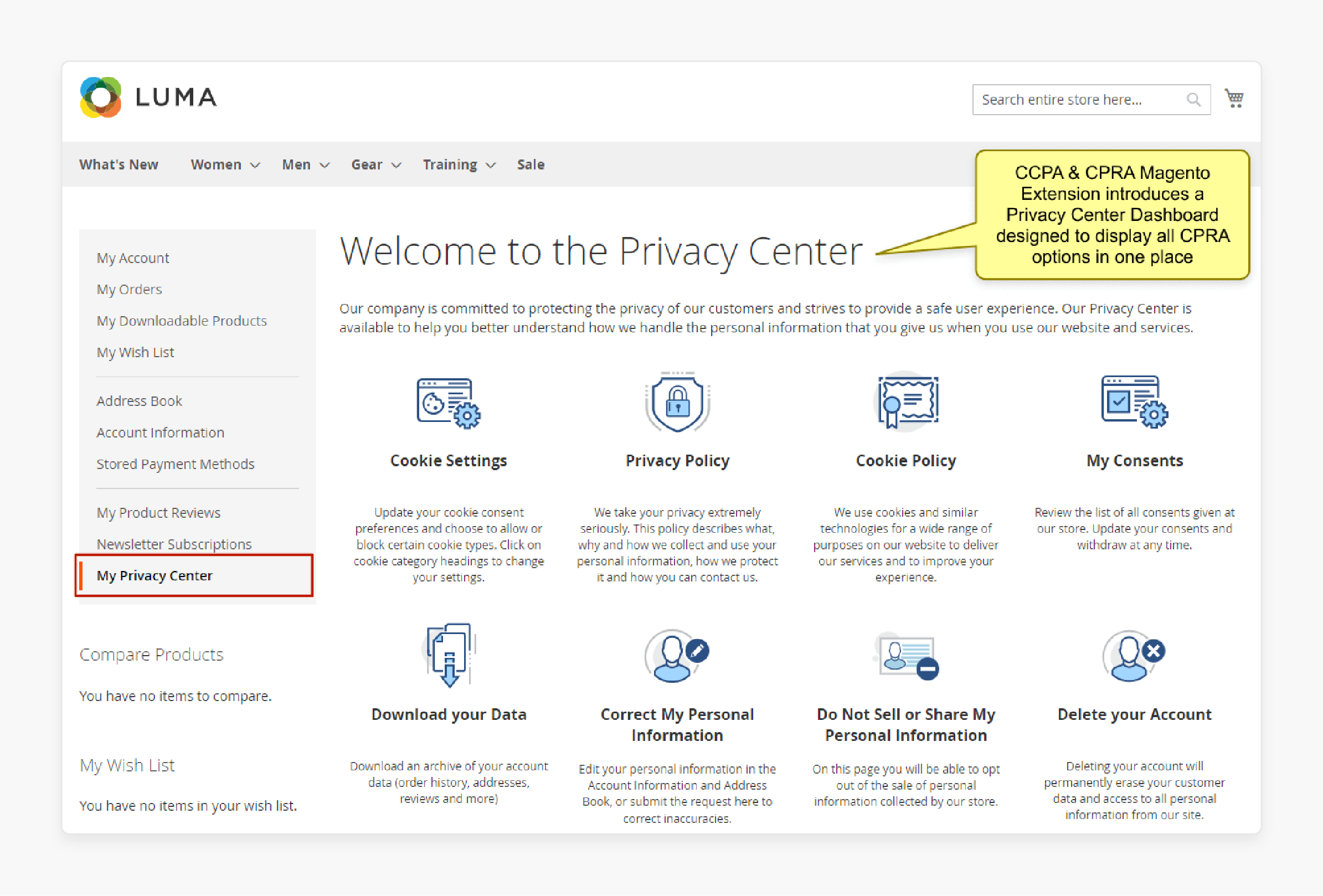This screenshot has height=896, width=1323.
Task: Click text 'Deleting your account will permanently erase'
Action: coord(1135,791)
